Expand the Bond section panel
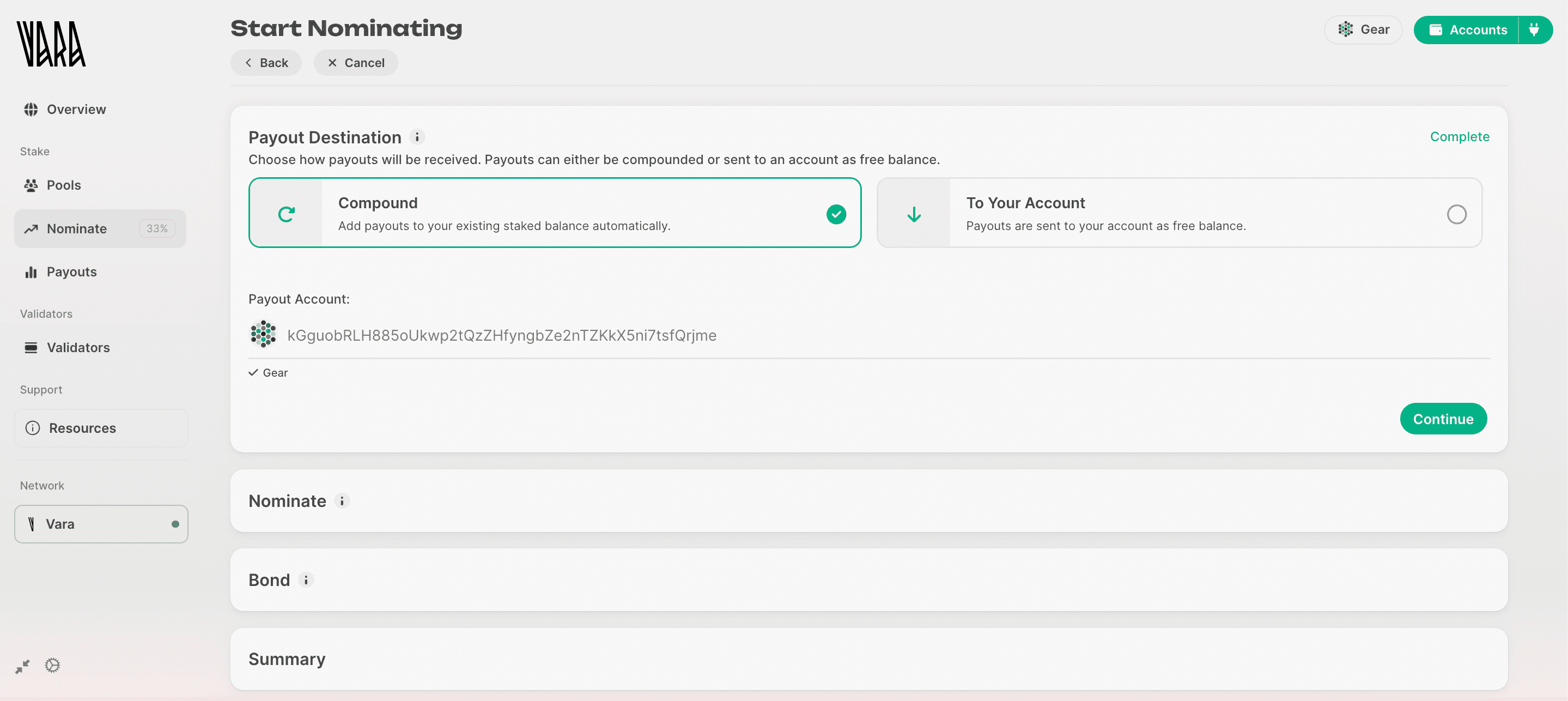The width and height of the screenshot is (1568, 701). (x=868, y=580)
